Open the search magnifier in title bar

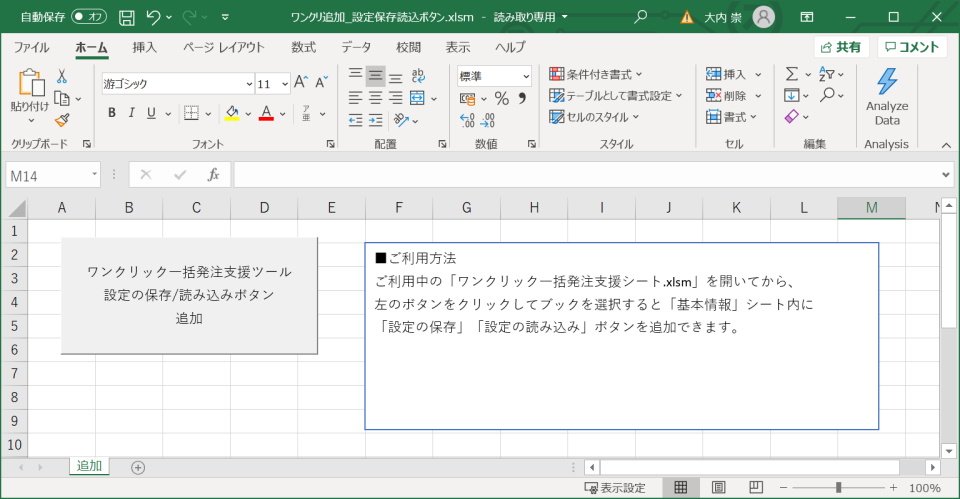(x=640, y=17)
